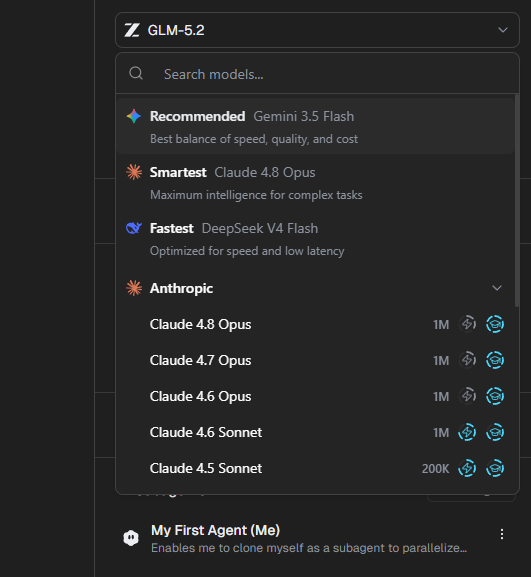
Task: Click the 1M context label for Claude 4.6 Sonnet
Action: 441,433
